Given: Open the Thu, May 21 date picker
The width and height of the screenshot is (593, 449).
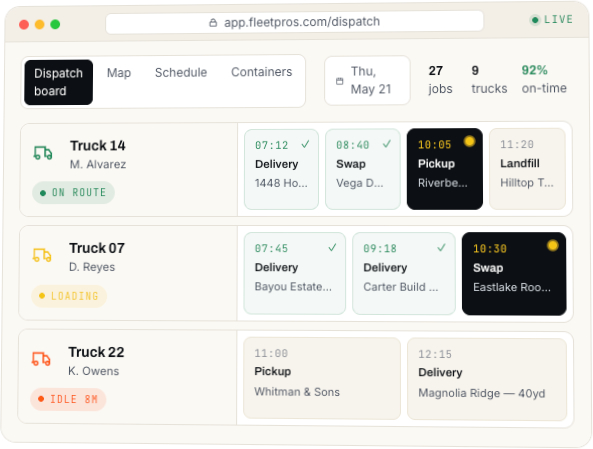Looking at the screenshot, I should (367, 81).
